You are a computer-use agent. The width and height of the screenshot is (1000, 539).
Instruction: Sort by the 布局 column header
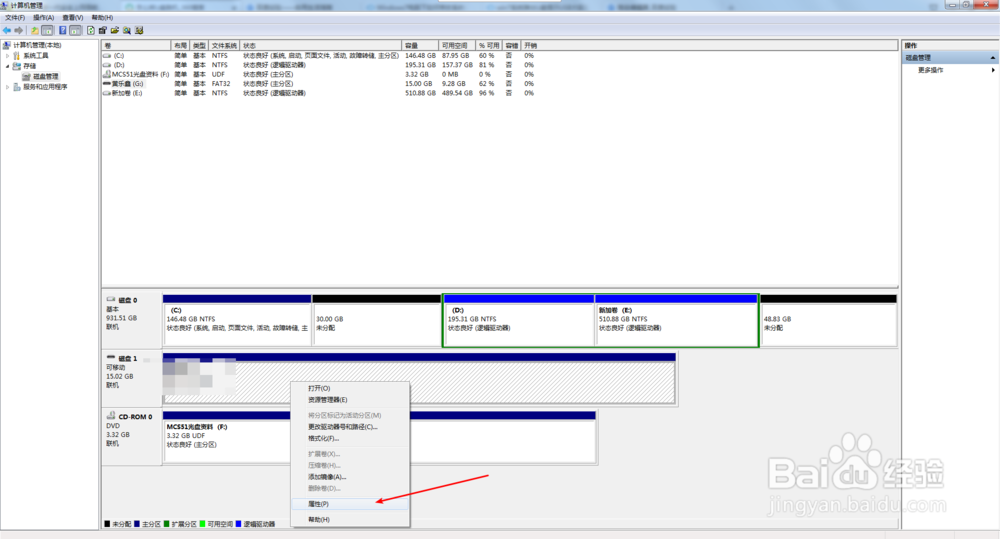click(x=180, y=46)
